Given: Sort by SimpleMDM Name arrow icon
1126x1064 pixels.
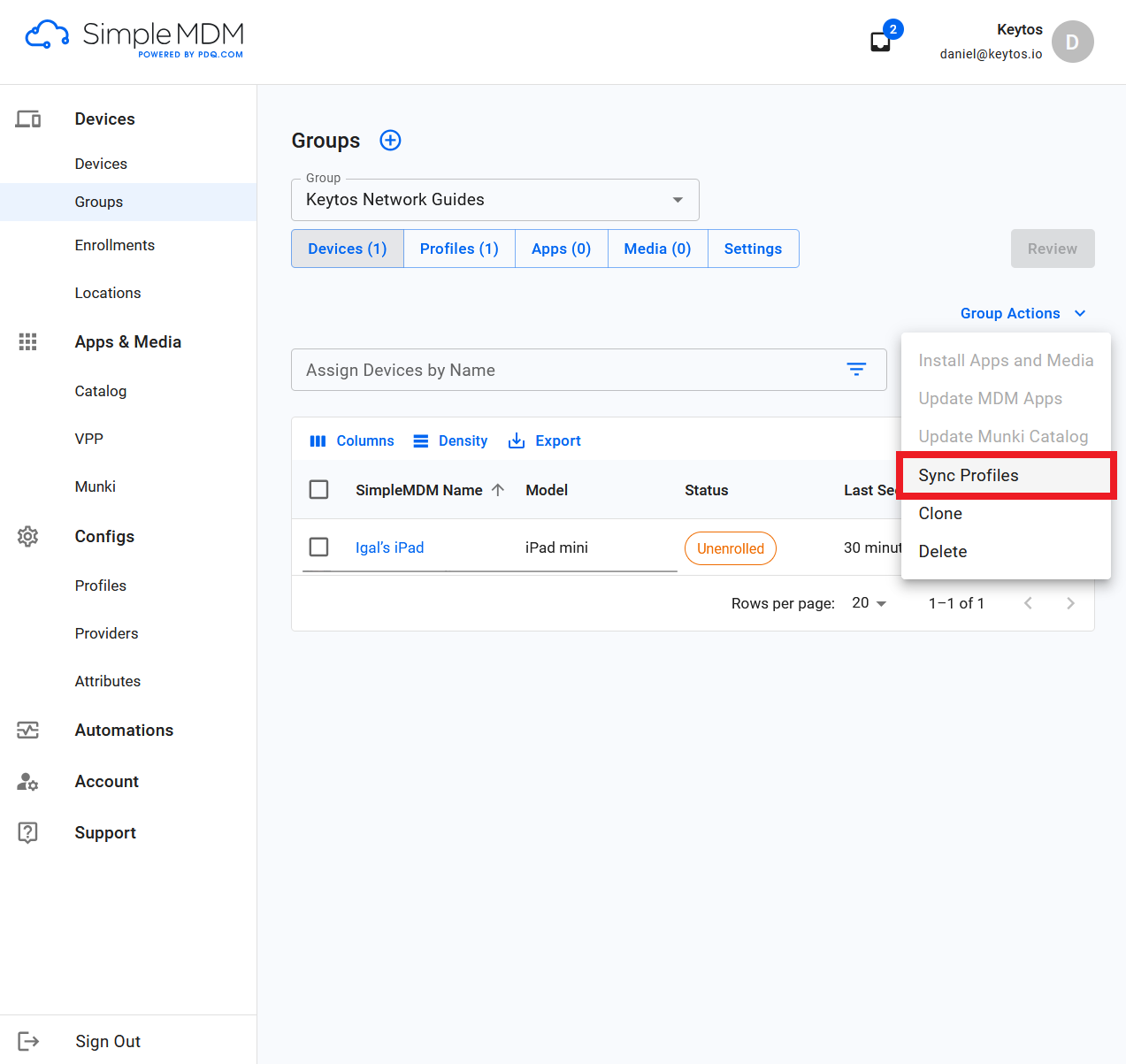Looking at the screenshot, I should [x=498, y=490].
